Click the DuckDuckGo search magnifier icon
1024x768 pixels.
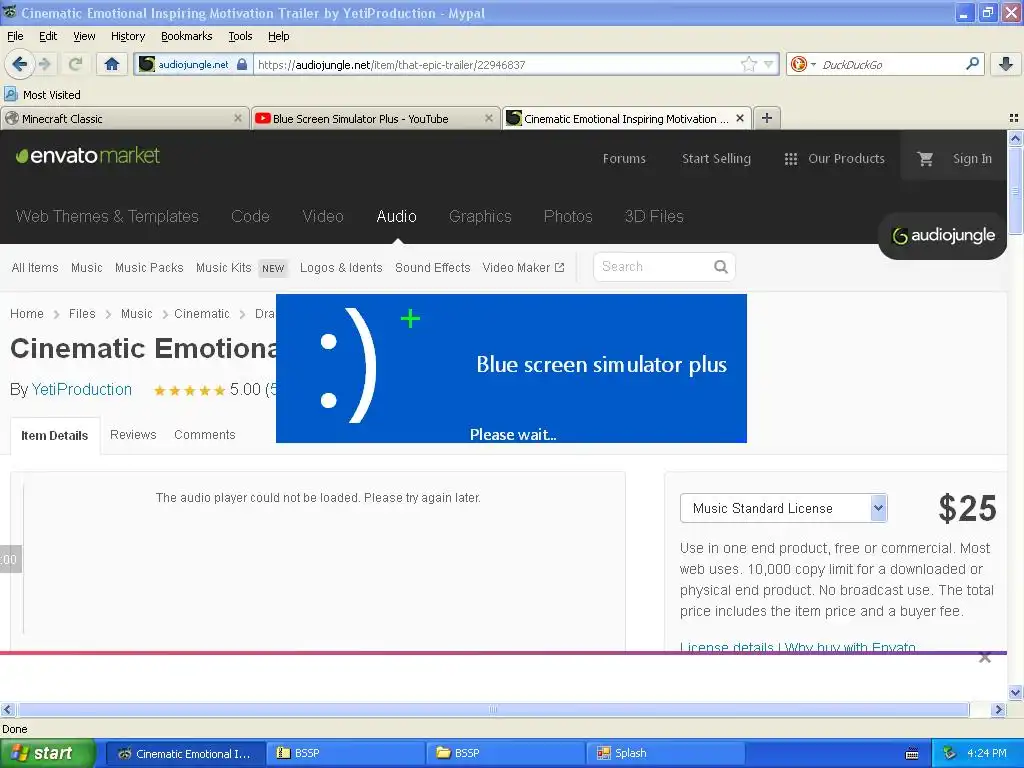pos(972,64)
